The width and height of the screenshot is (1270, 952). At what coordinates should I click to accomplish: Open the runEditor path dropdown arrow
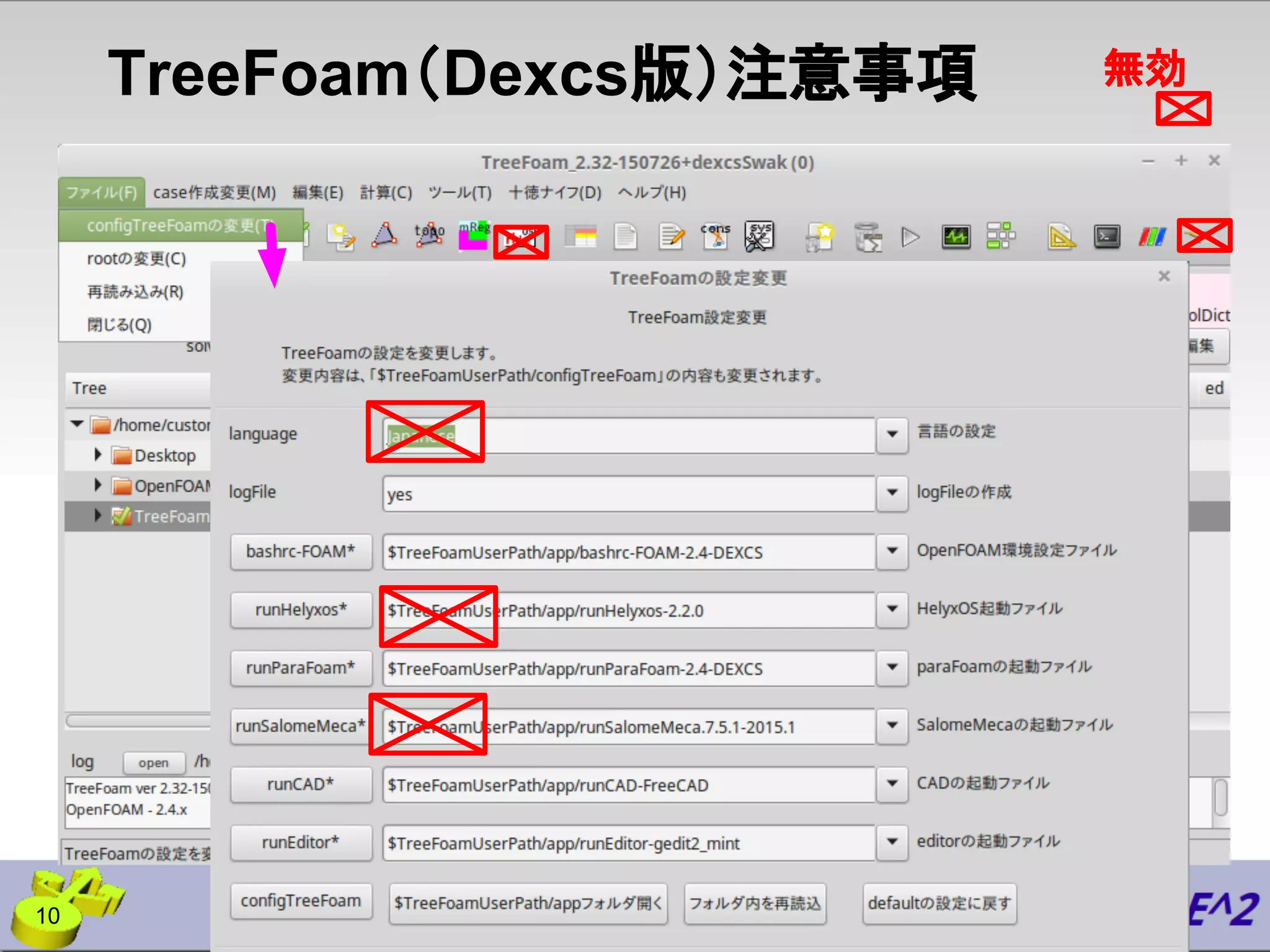892,842
